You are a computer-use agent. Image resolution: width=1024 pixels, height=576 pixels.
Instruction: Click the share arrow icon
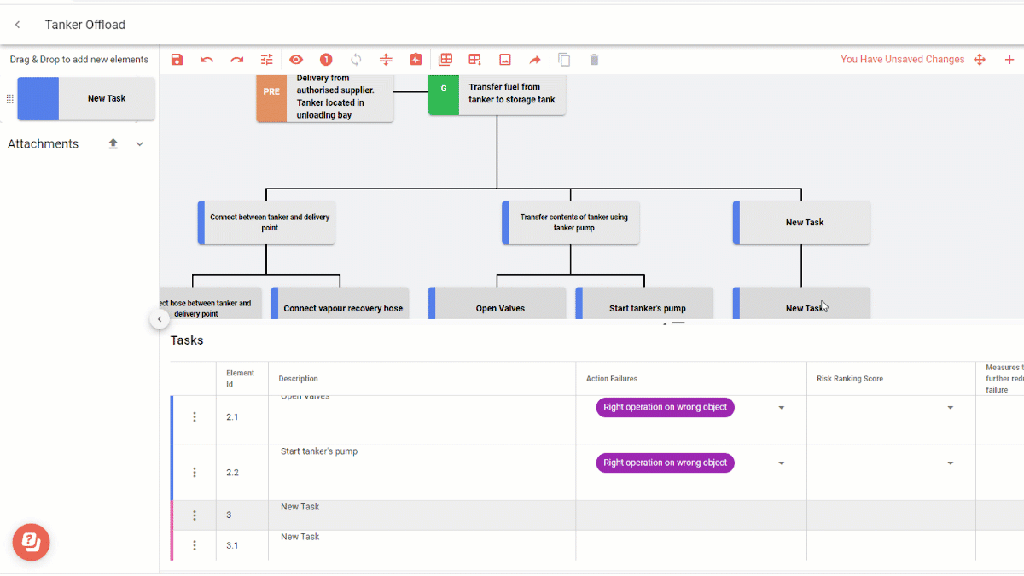tap(534, 60)
